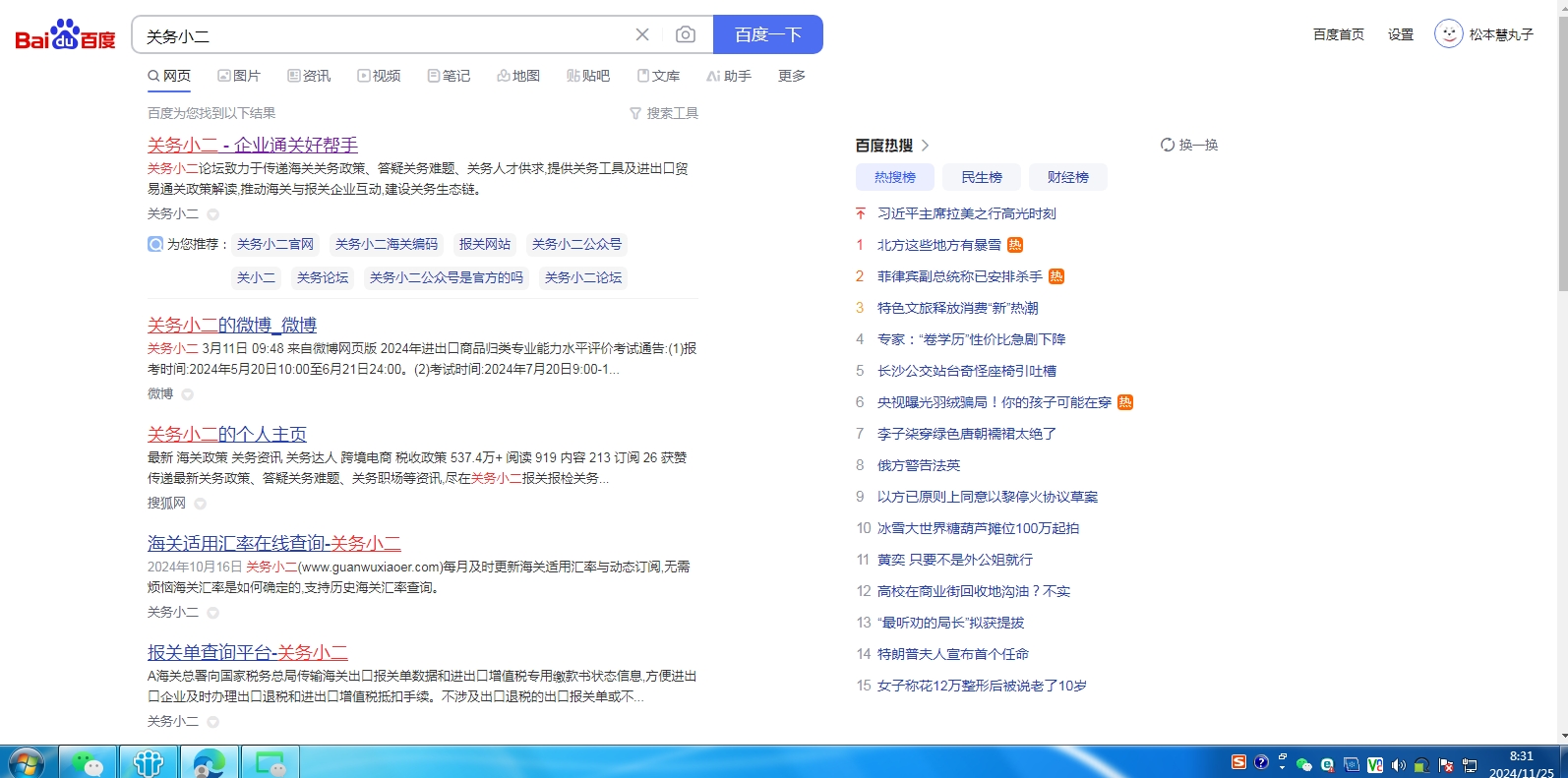
Task: Click the 百度一下 search button
Action: pyautogui.click(x=768, y=34)
